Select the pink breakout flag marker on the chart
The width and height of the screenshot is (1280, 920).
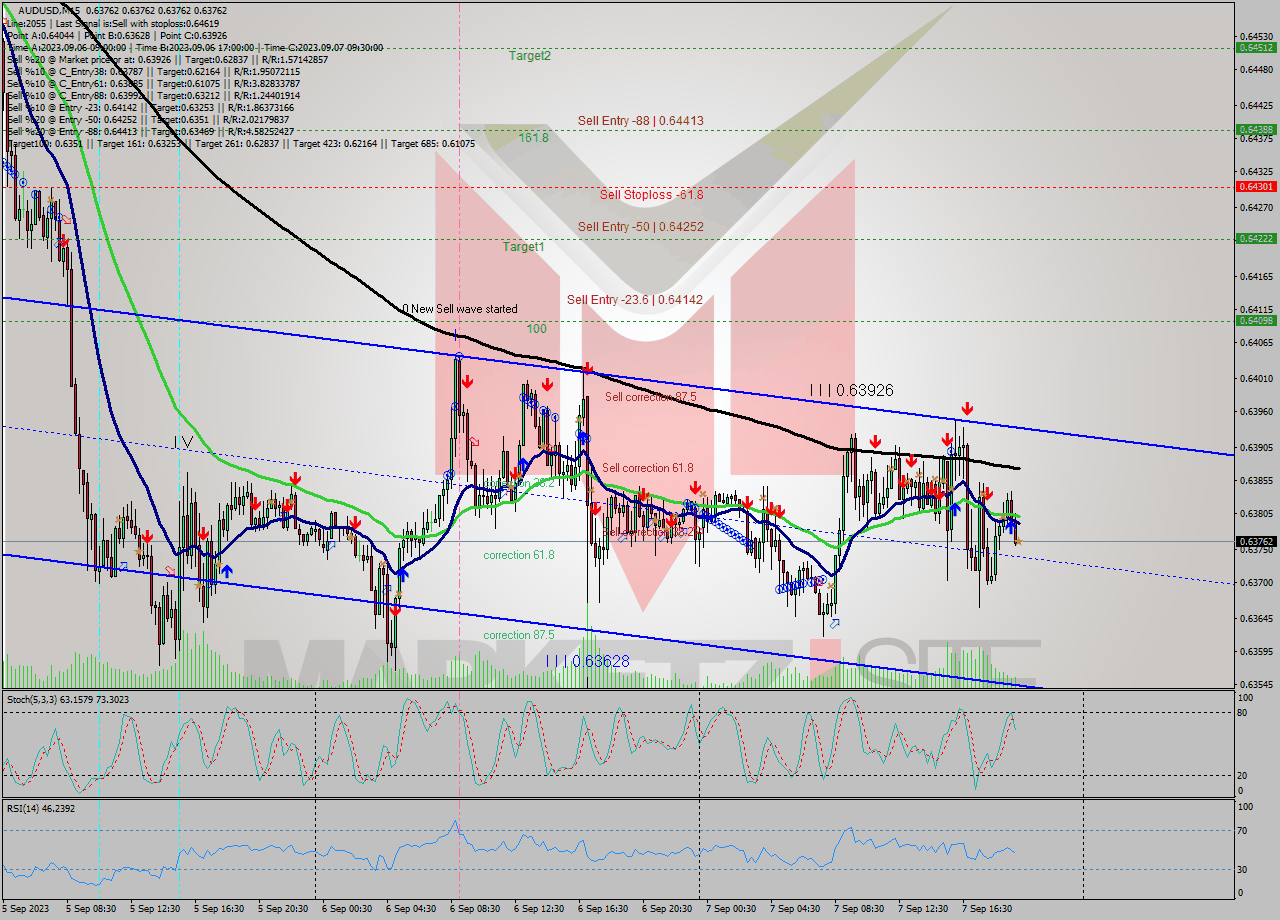[475, 442]
